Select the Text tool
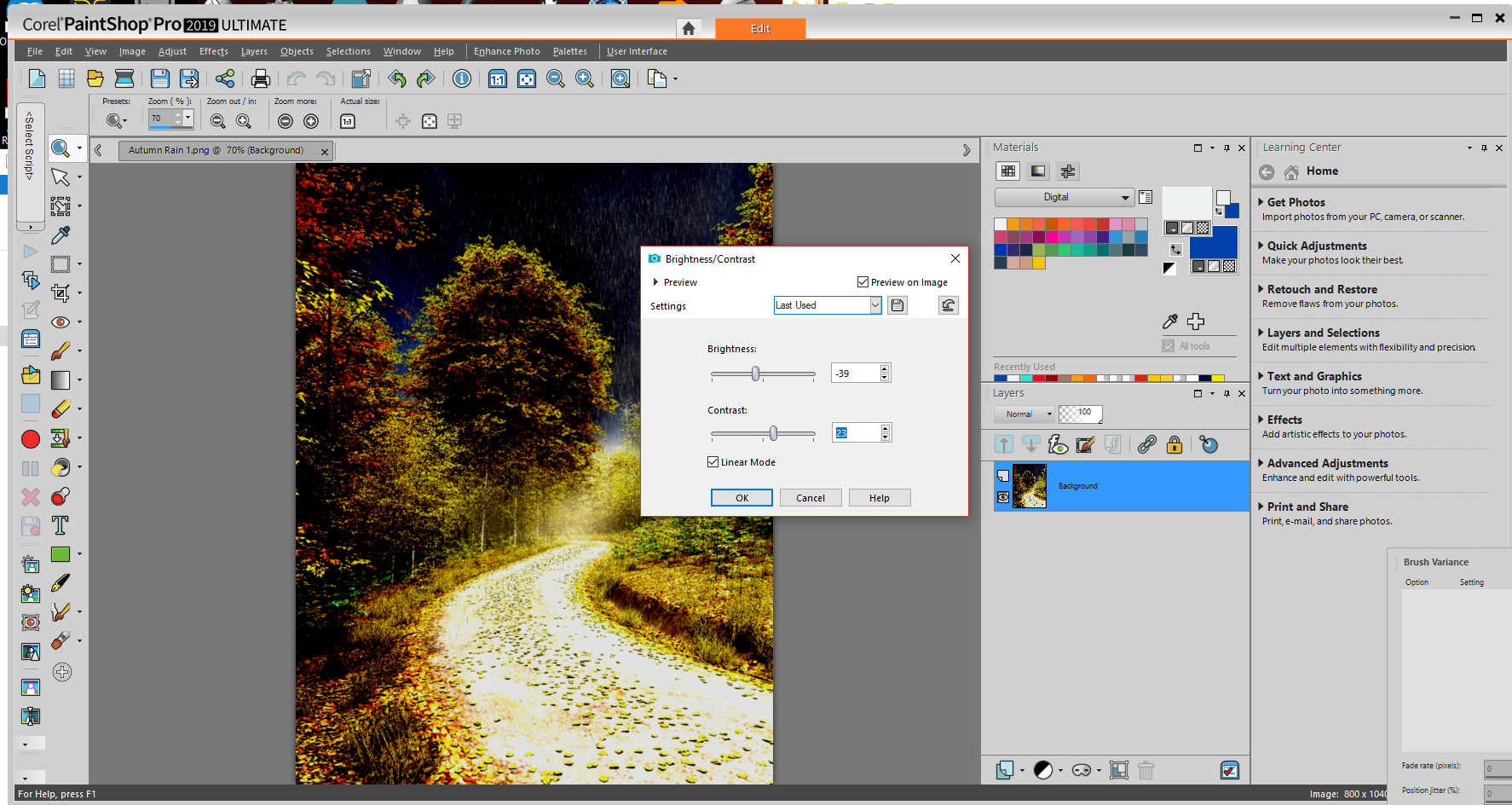 61,525
